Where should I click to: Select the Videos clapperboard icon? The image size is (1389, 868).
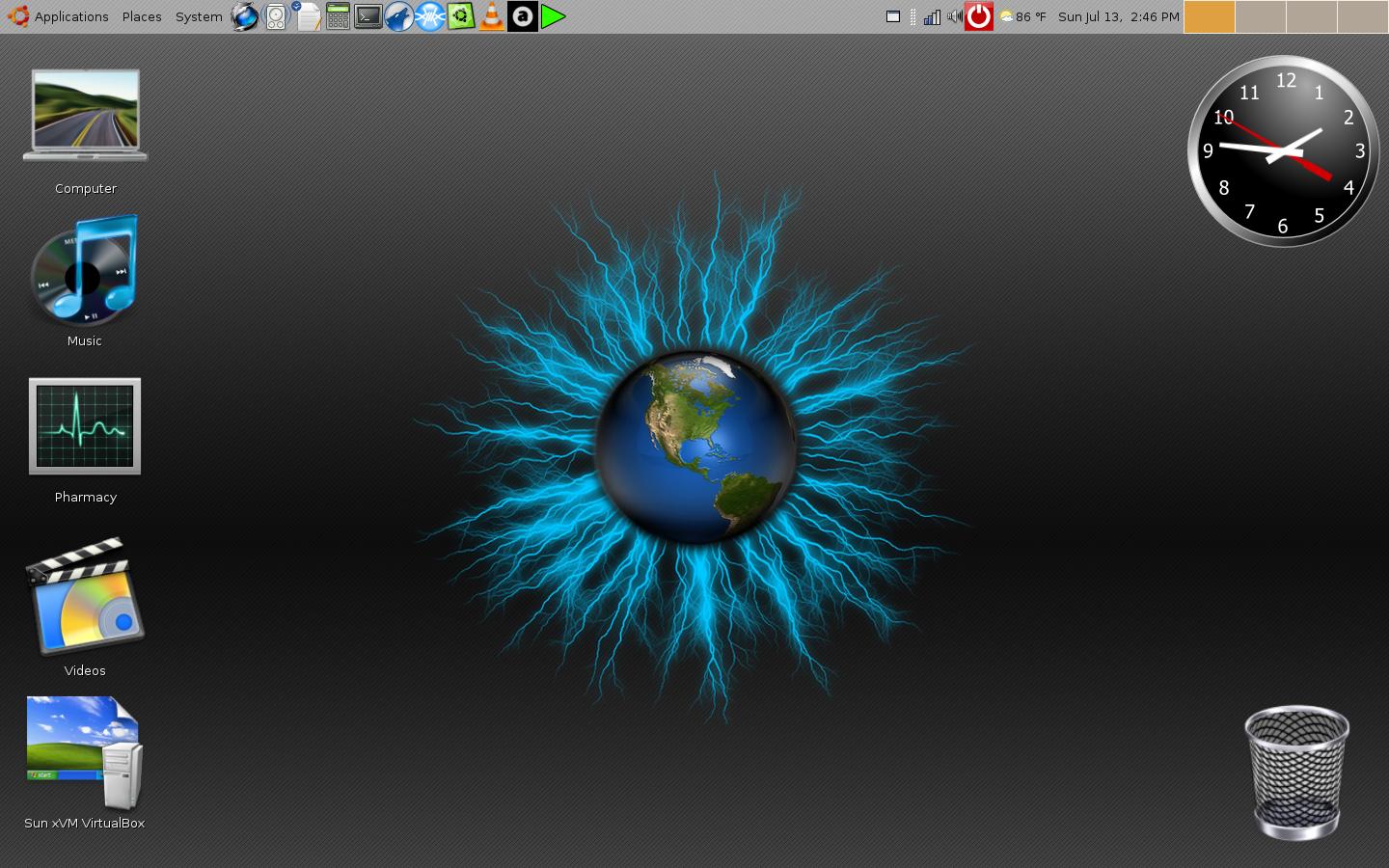(85, 596)
